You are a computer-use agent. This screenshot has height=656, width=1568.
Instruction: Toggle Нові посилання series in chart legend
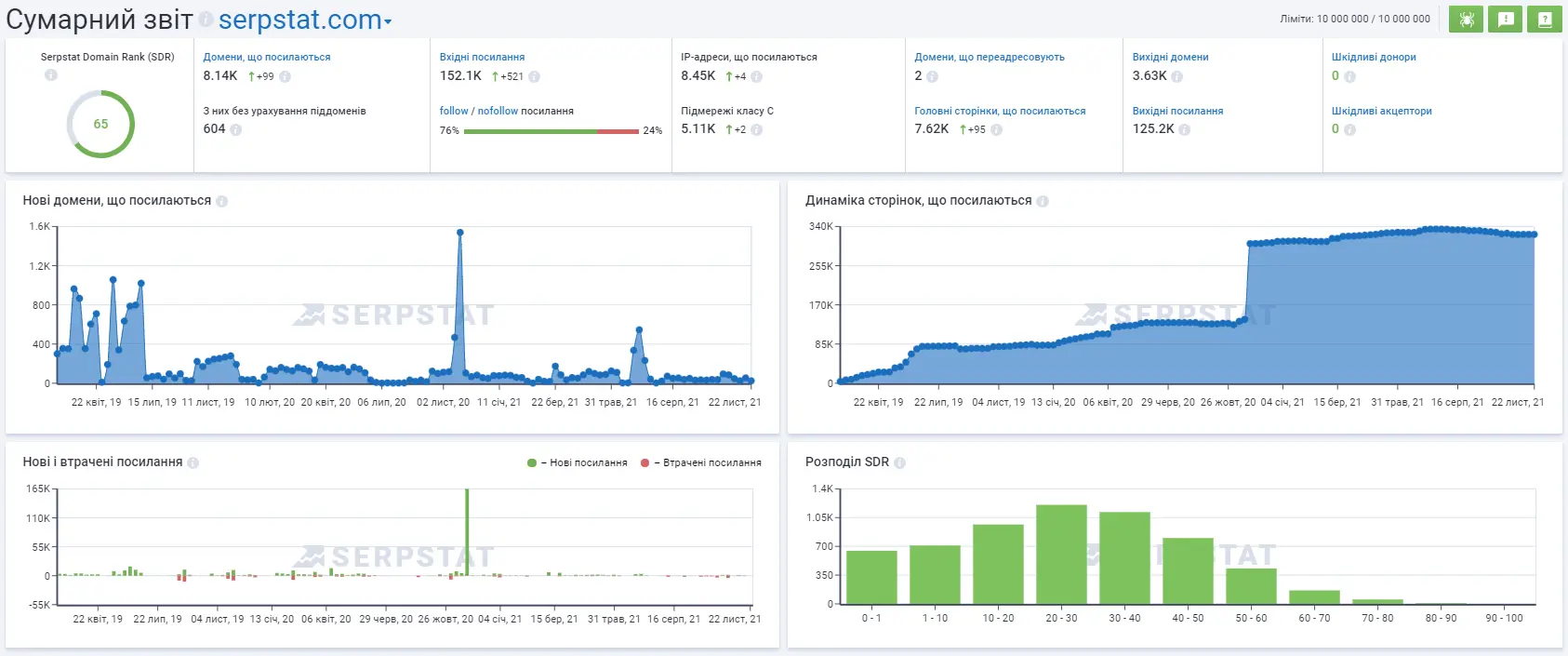578,462
